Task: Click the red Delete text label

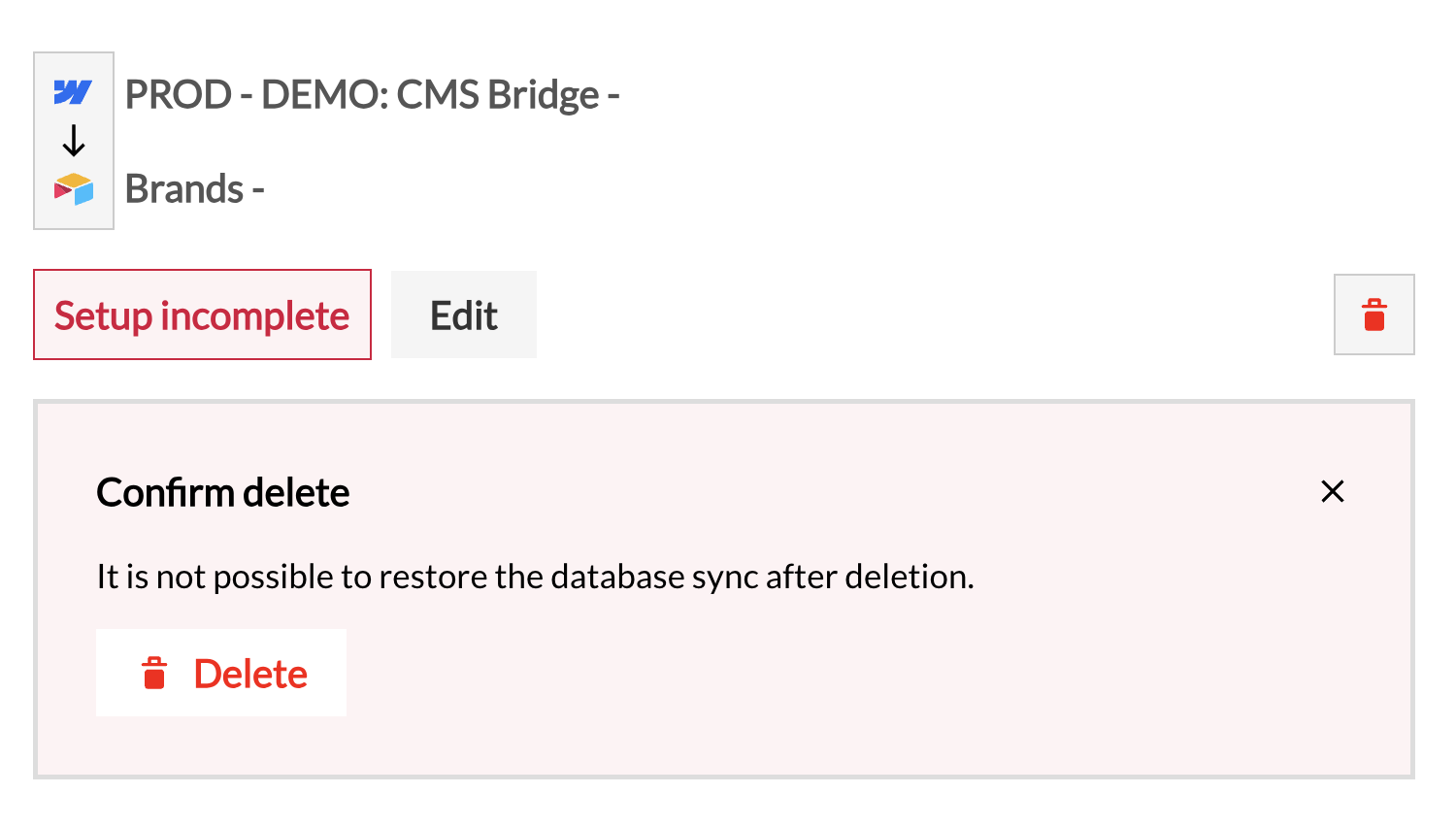Action: click(250, 674)
